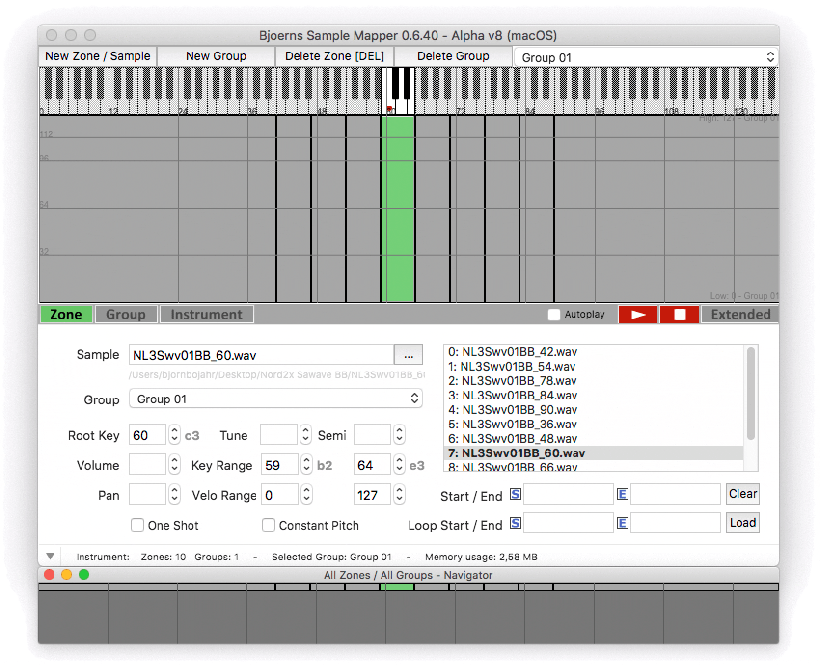Click the sample End position field
820x665 pixels.
(676, 494)
